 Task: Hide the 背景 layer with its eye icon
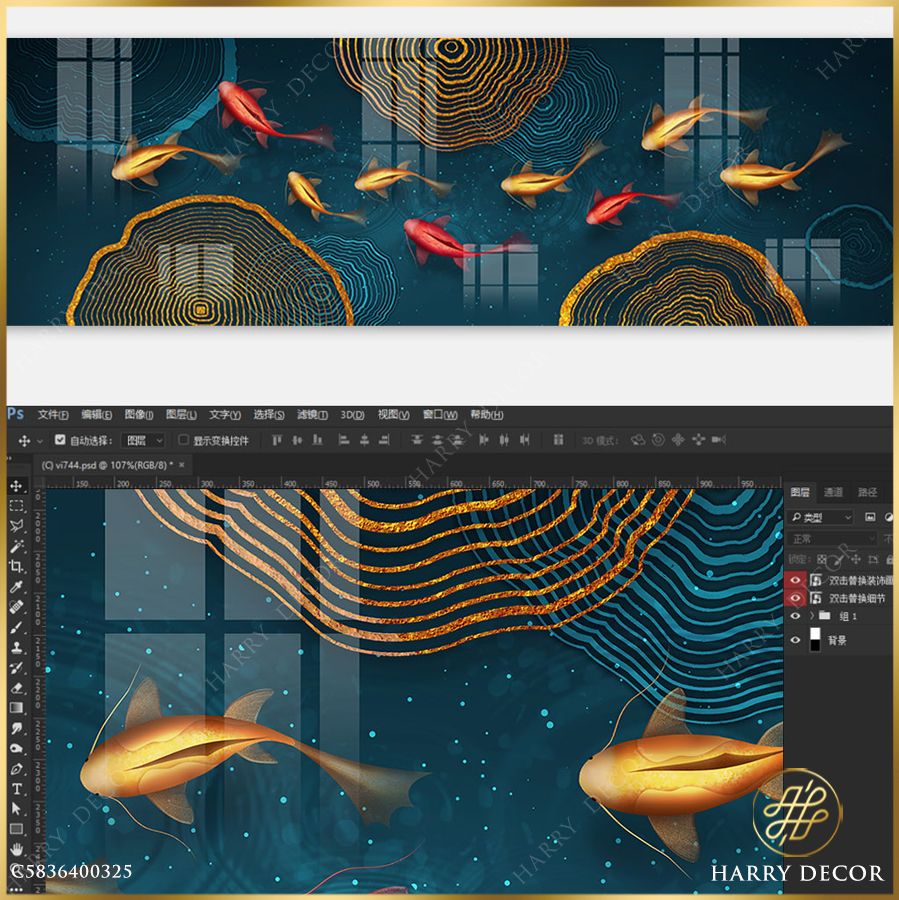796,641
